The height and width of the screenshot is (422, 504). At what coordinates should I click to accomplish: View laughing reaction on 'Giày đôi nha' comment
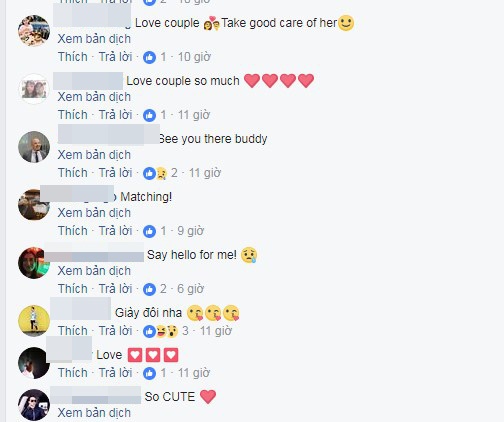161,331
